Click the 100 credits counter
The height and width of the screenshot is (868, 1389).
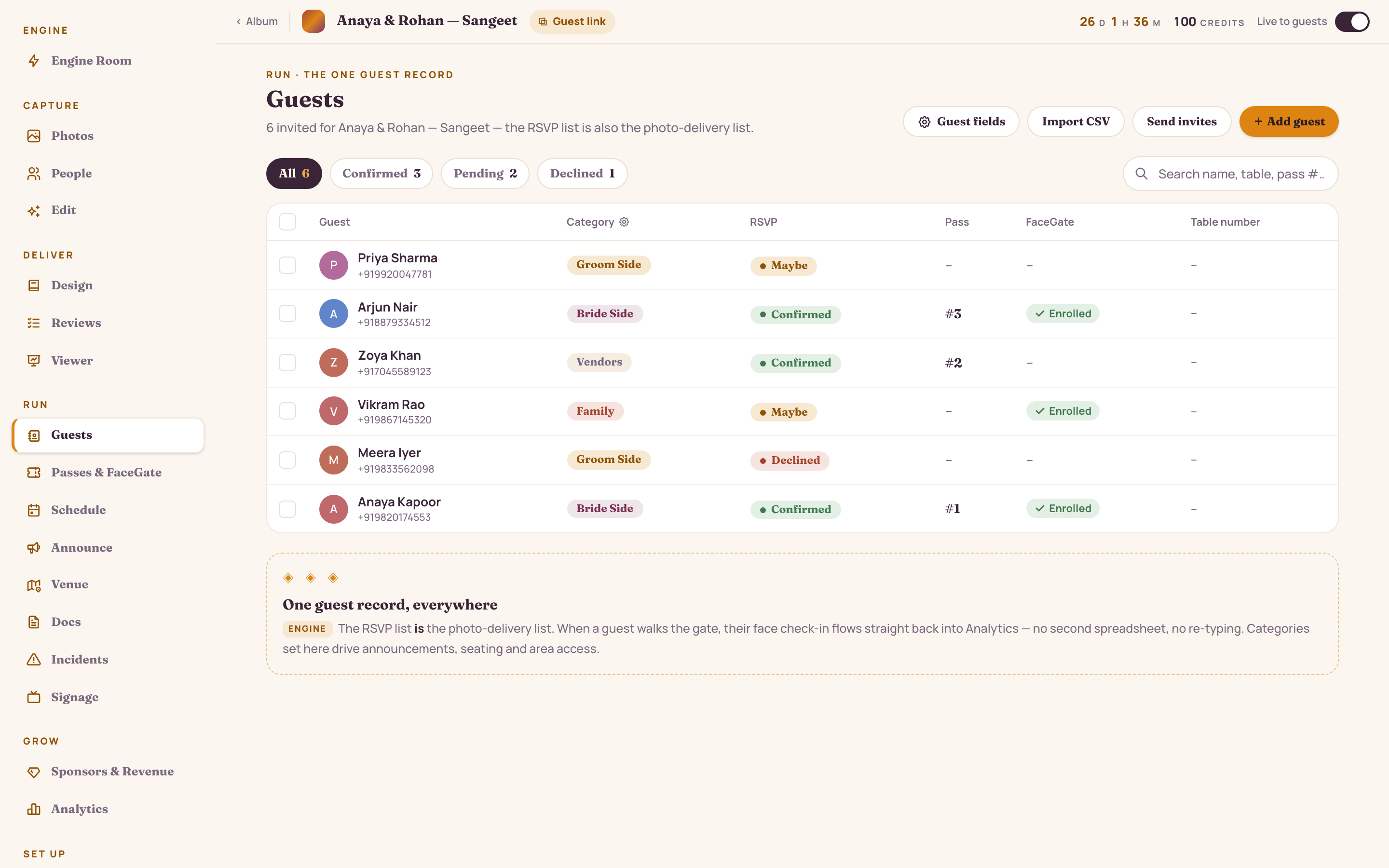1209,22
